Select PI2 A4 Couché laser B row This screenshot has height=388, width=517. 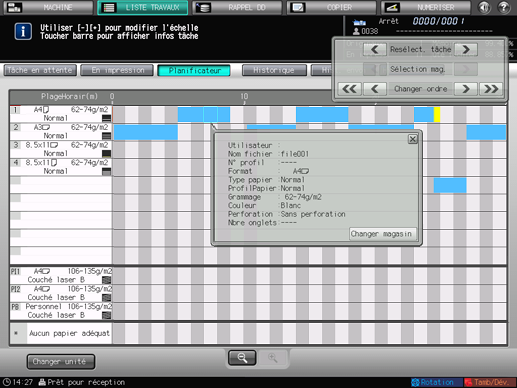pos(61,293)
